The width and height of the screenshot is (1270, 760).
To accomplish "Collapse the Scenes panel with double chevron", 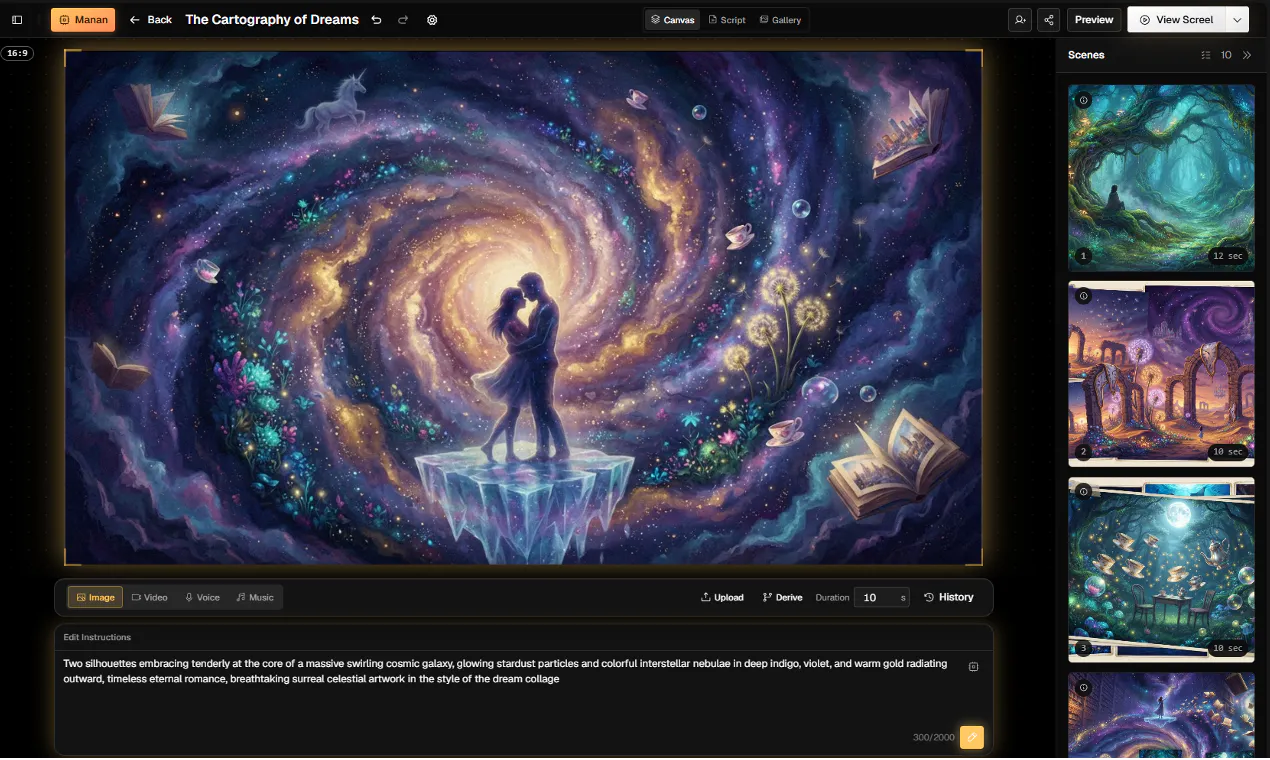I will 1247,55.
